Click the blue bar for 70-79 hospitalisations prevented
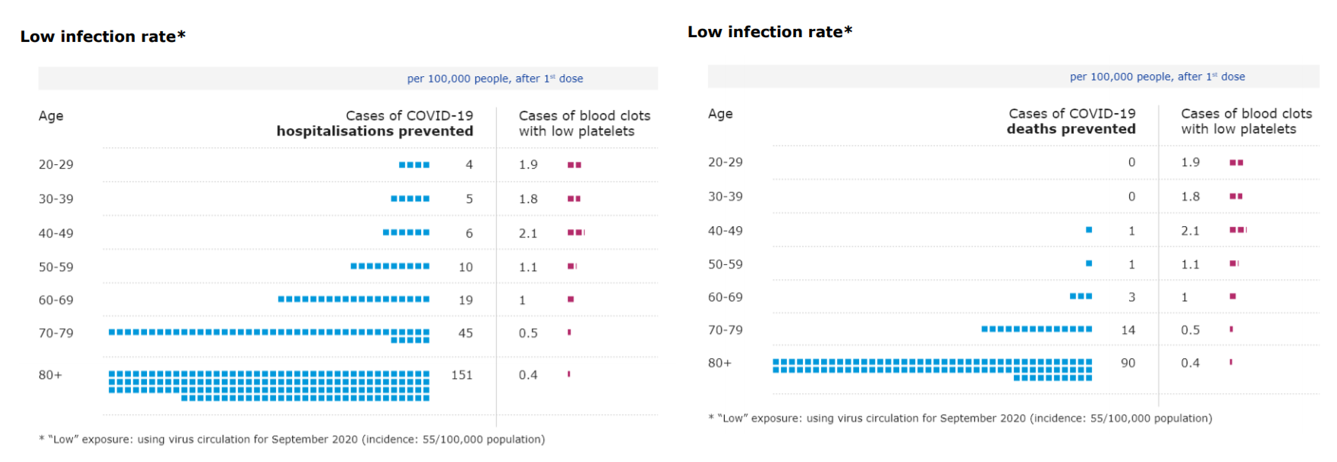 269,332
